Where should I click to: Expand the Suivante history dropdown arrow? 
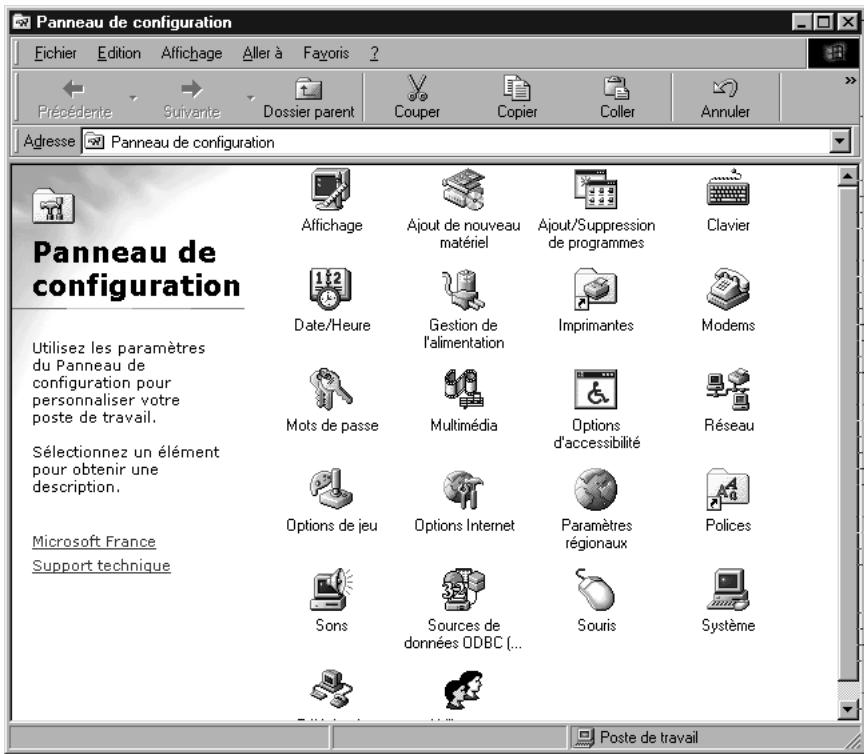pyautogui.click(x=251, y=98)
